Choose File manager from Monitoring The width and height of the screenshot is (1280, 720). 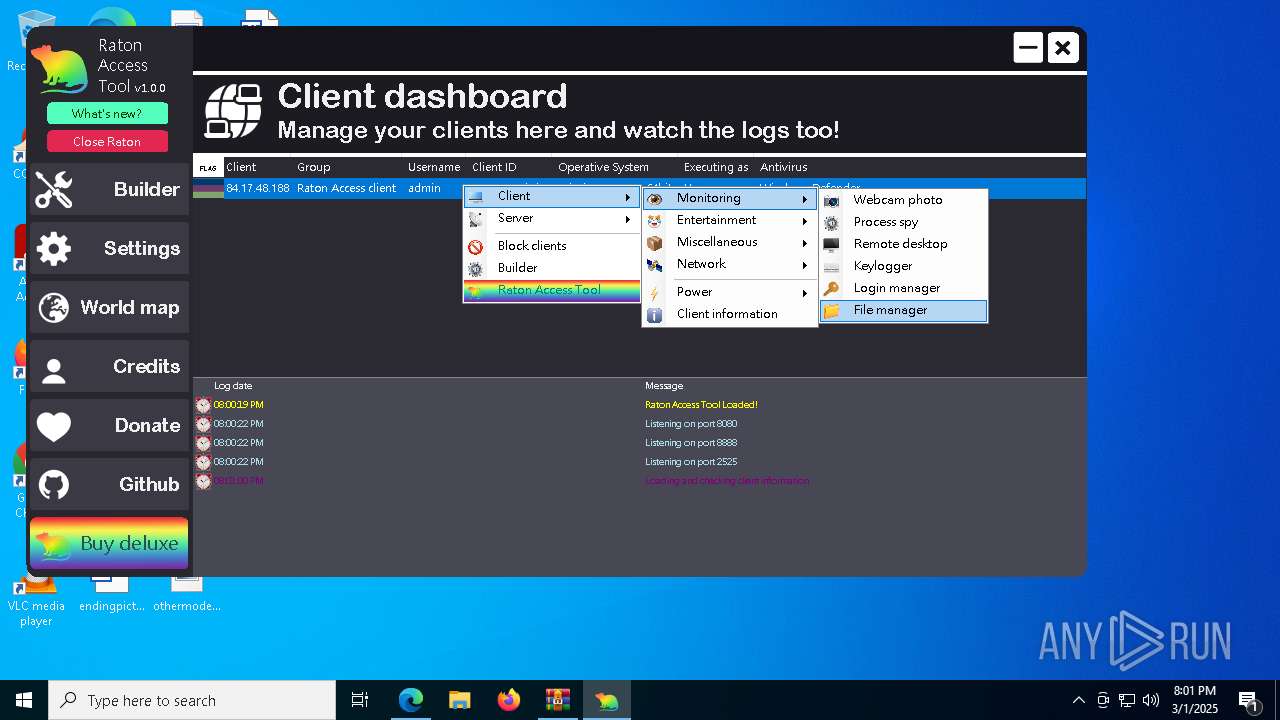point(904,310)
